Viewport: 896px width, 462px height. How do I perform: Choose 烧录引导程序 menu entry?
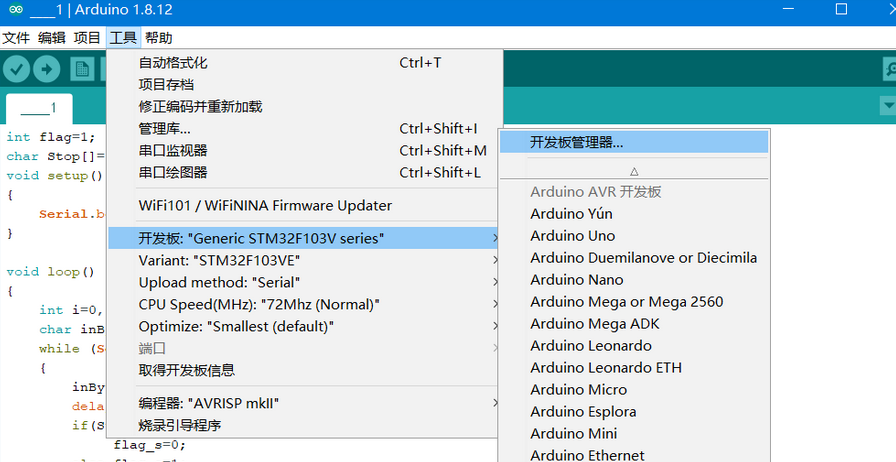point(305,425)
